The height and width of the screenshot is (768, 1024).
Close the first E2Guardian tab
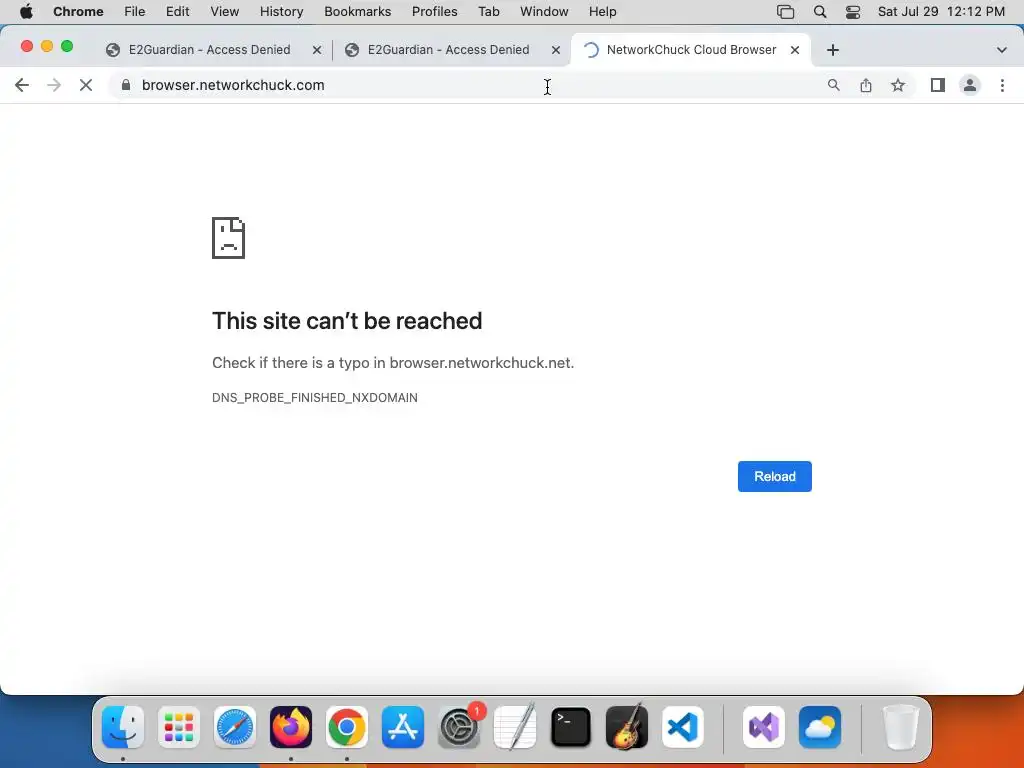click(x=317, y=50)
